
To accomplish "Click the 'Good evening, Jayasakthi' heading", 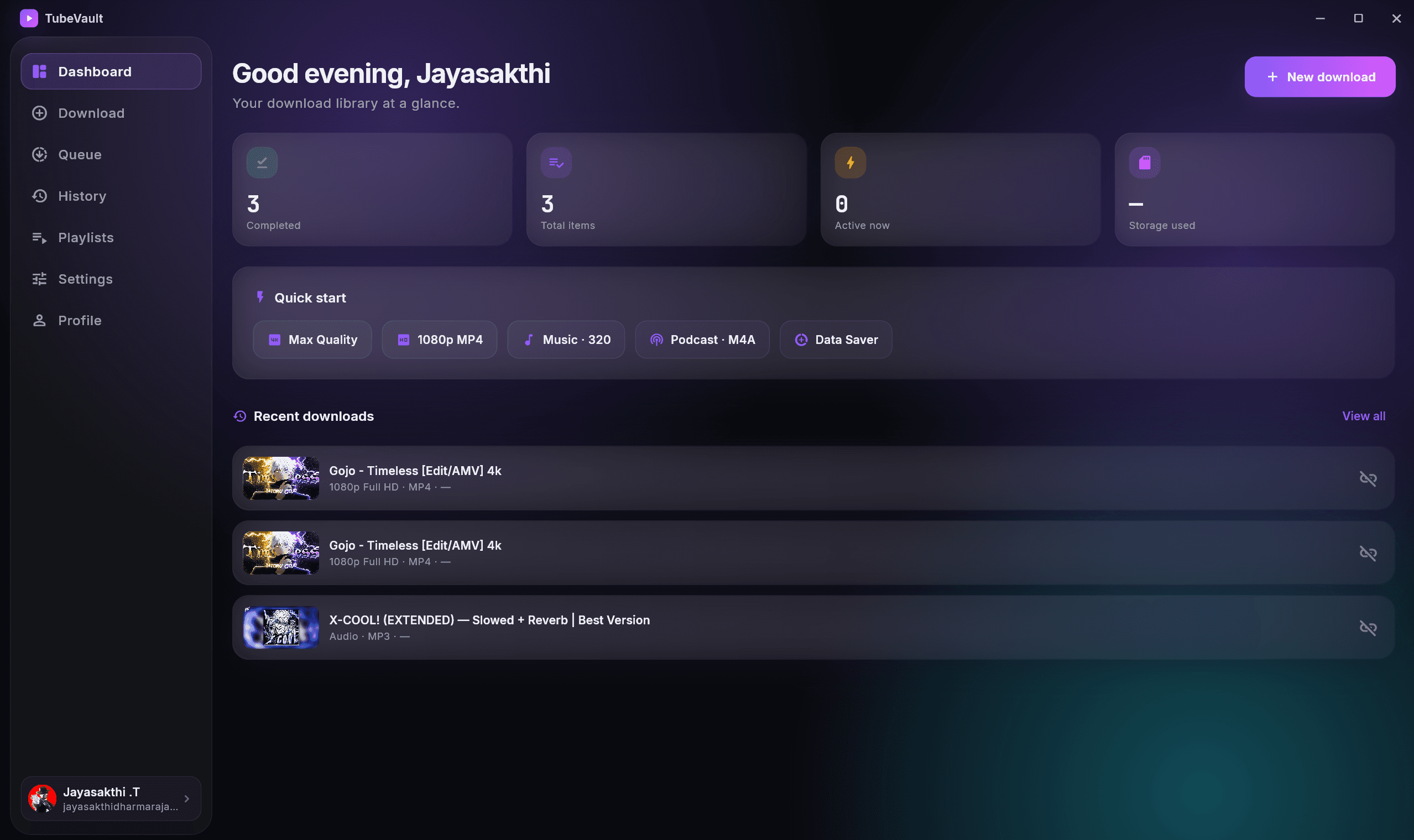I will tap(391, 74).
